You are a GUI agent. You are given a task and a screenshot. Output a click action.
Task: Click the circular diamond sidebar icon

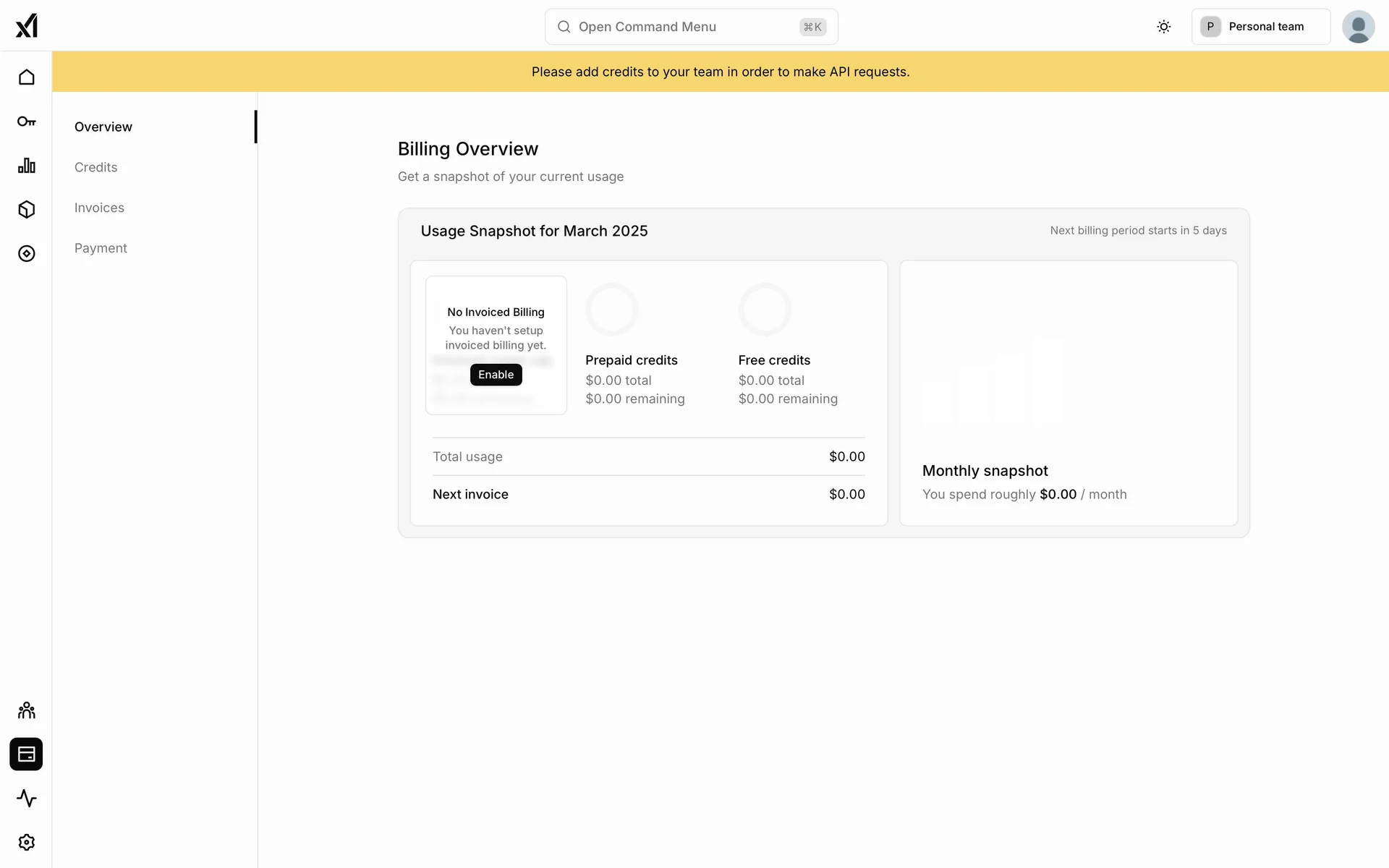27,254
